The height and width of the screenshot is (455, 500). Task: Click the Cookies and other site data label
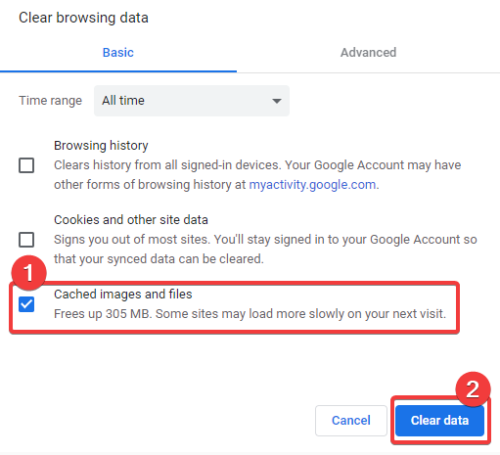131,220
